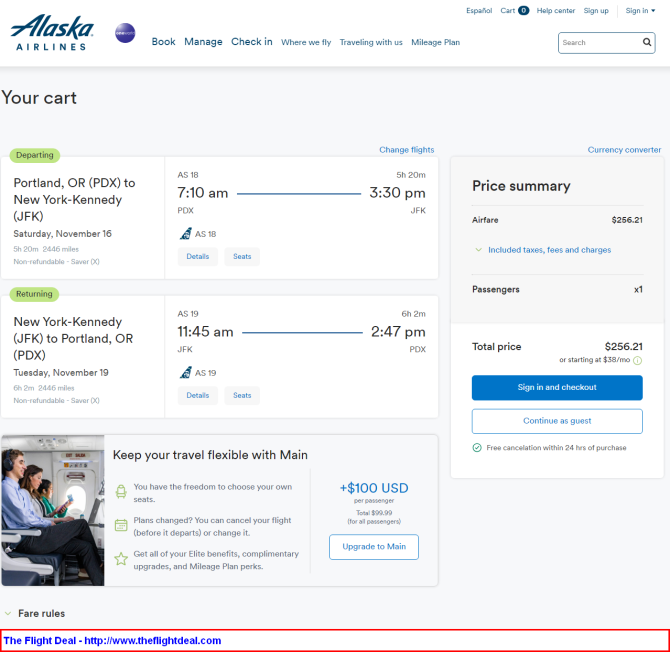Click Upgrade to Main button
Viewport: 670px width, 652px height.
point(373,546)
